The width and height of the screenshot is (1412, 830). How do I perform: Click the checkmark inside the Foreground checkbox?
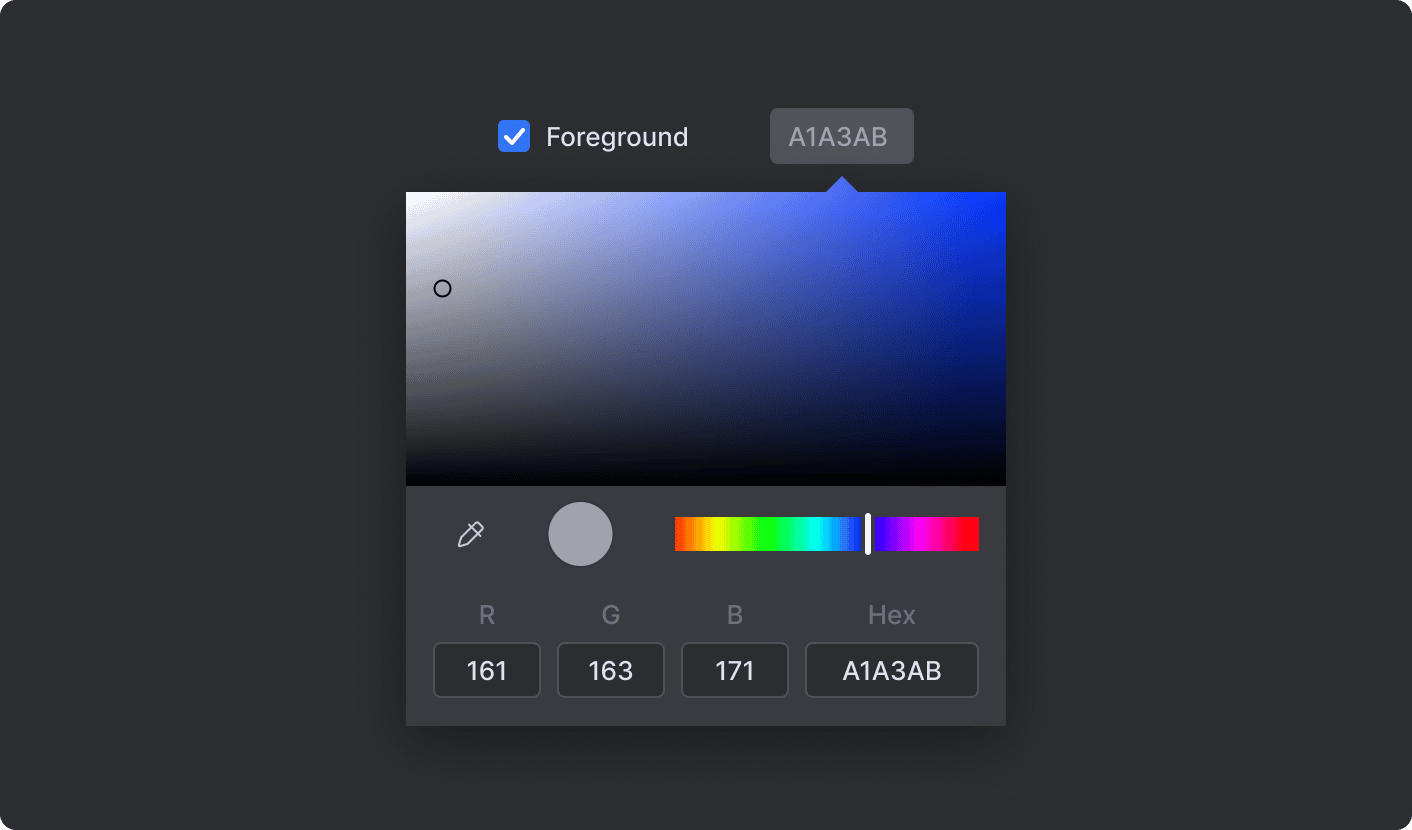pos(513,136)
